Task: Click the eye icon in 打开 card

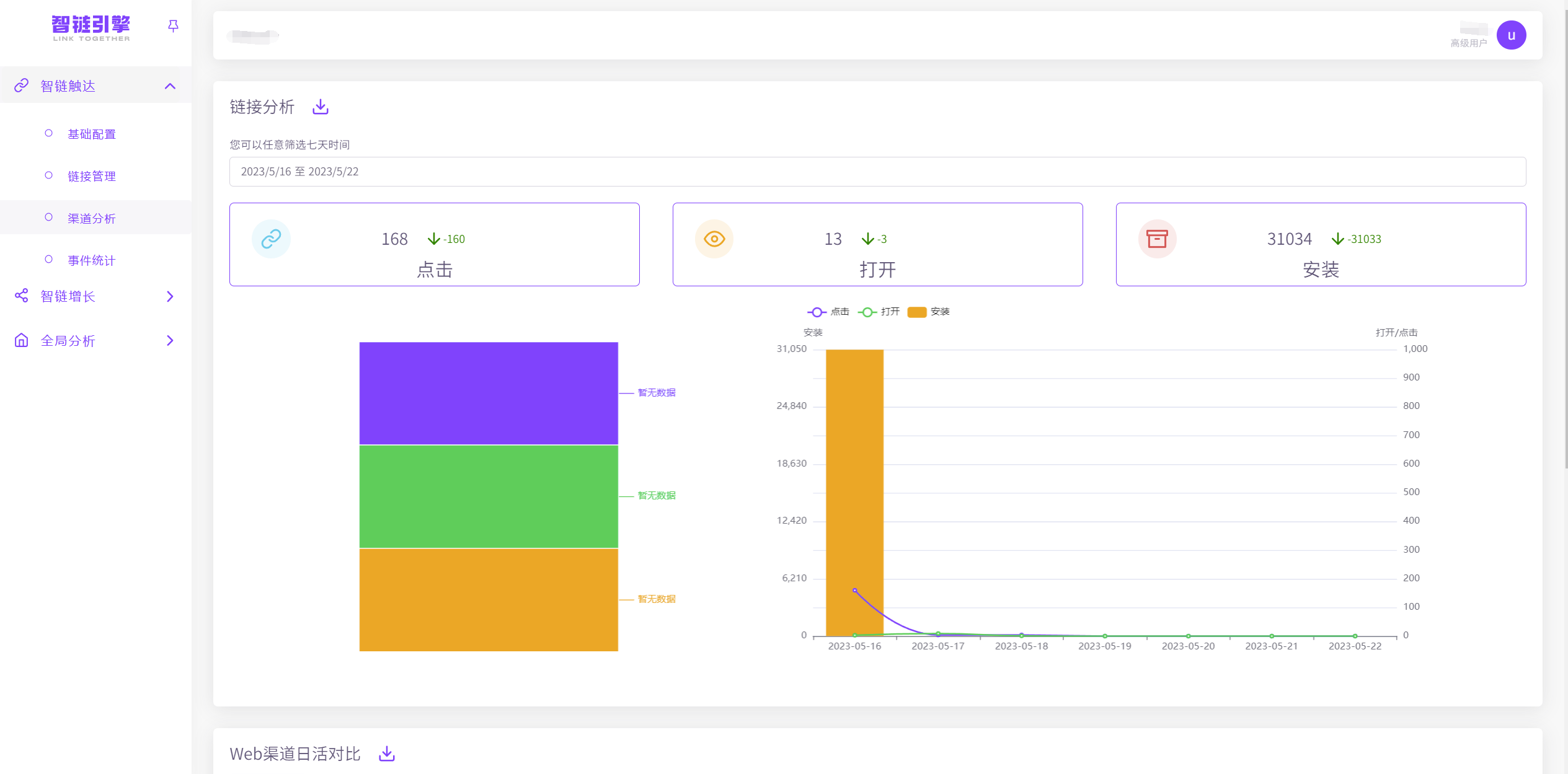Action: tap(714, 239)
